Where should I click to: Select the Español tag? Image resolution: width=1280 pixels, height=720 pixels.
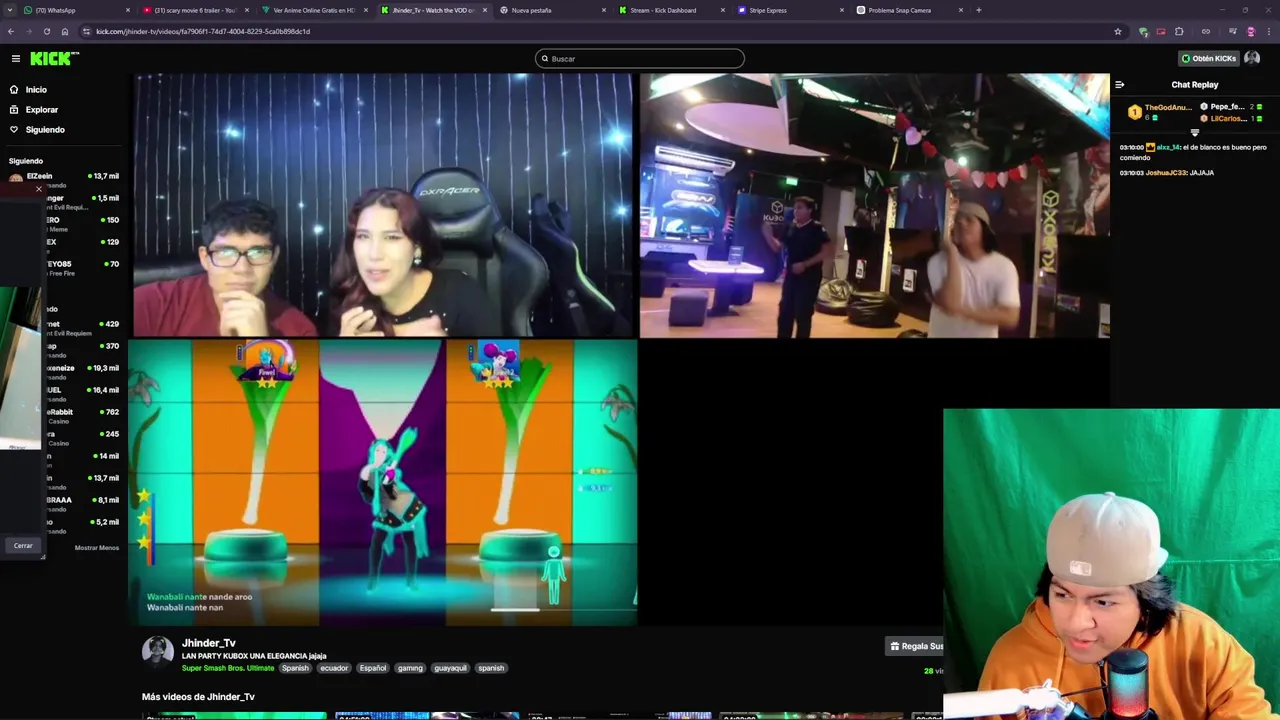coord(373,668)
